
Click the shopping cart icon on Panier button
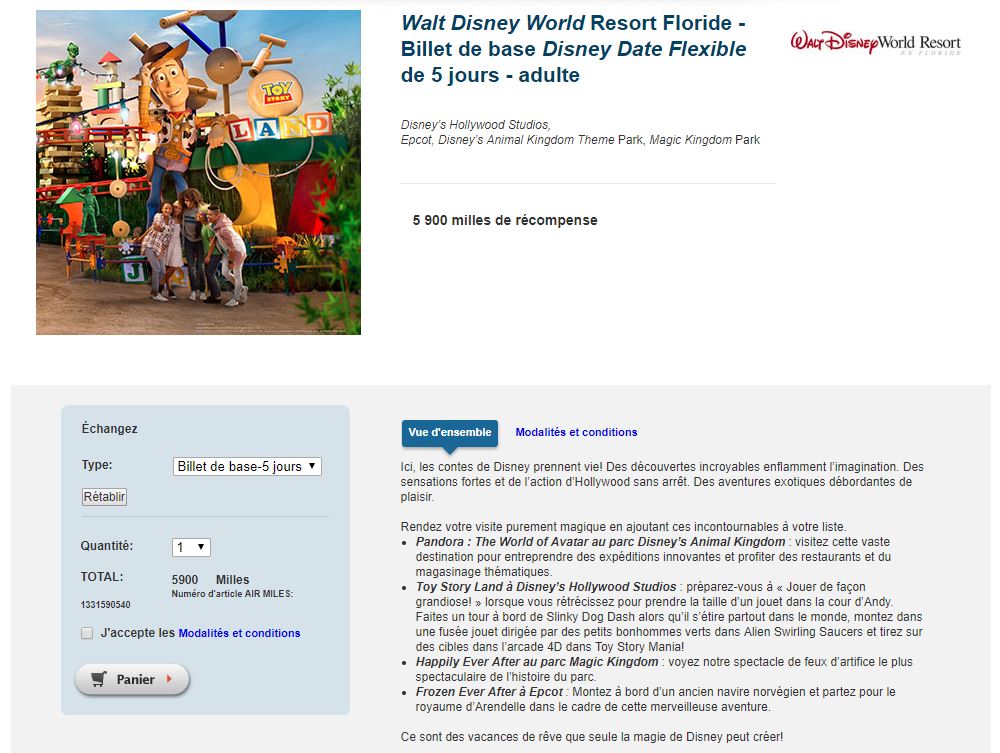[98, 680]
